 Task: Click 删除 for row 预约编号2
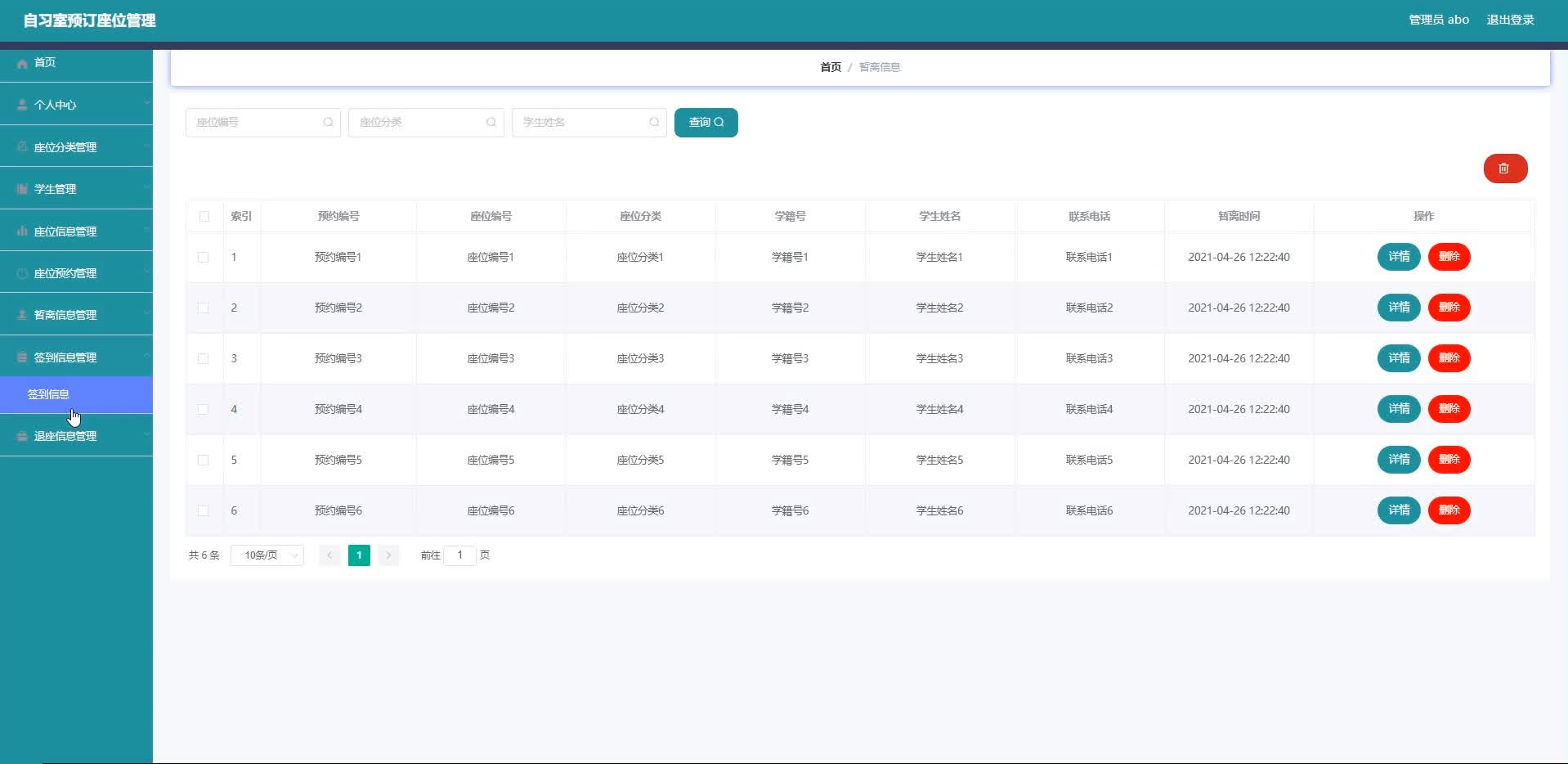(1449, 308)
